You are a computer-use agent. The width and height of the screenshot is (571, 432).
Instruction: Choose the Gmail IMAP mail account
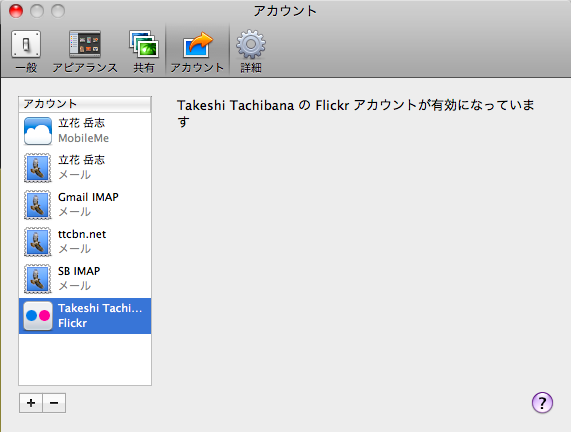coord(85,205)
